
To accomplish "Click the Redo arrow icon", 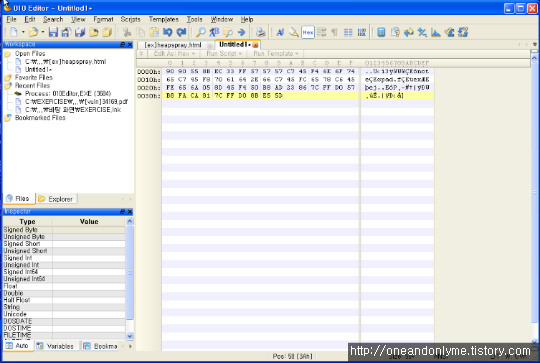I will [181, 32].
